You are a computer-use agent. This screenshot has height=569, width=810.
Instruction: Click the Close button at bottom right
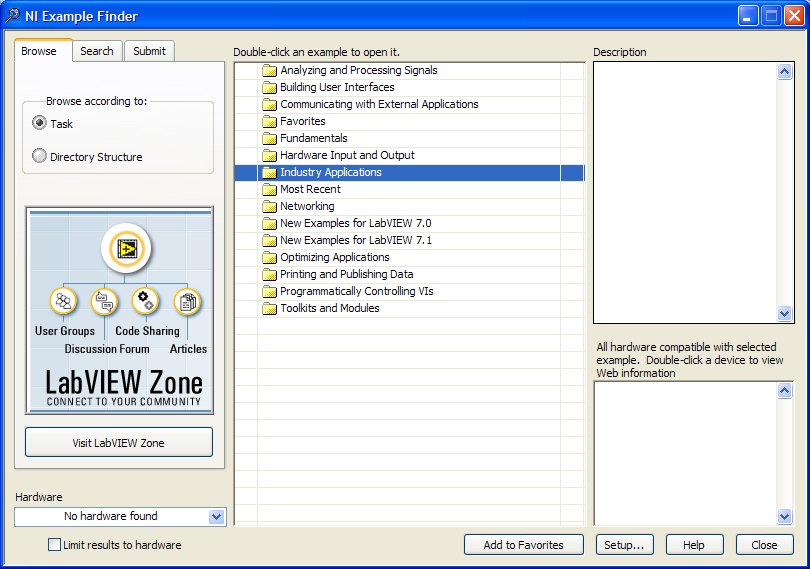tap(765, 545)
